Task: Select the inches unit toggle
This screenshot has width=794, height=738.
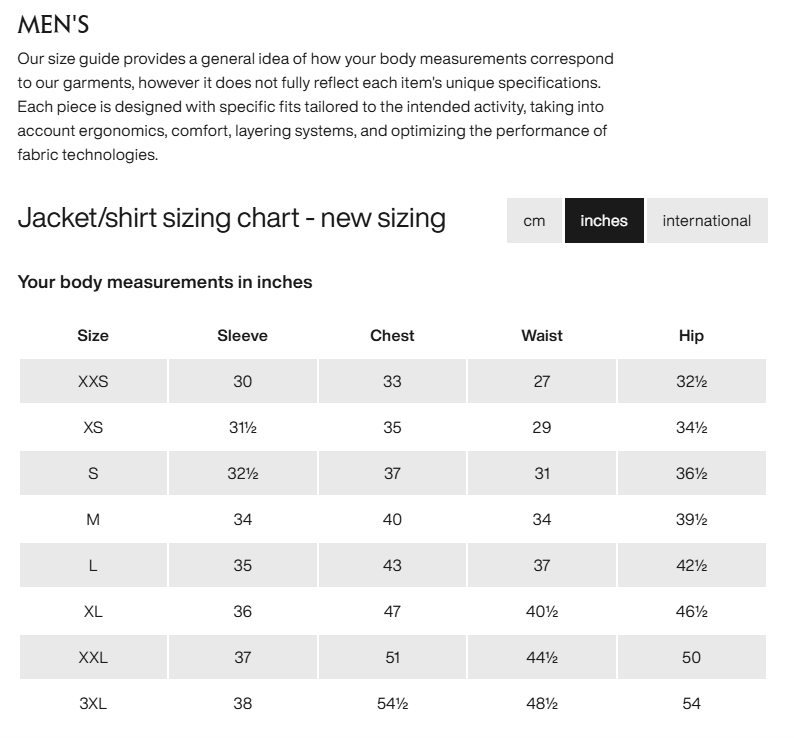Action: [604, 220]
